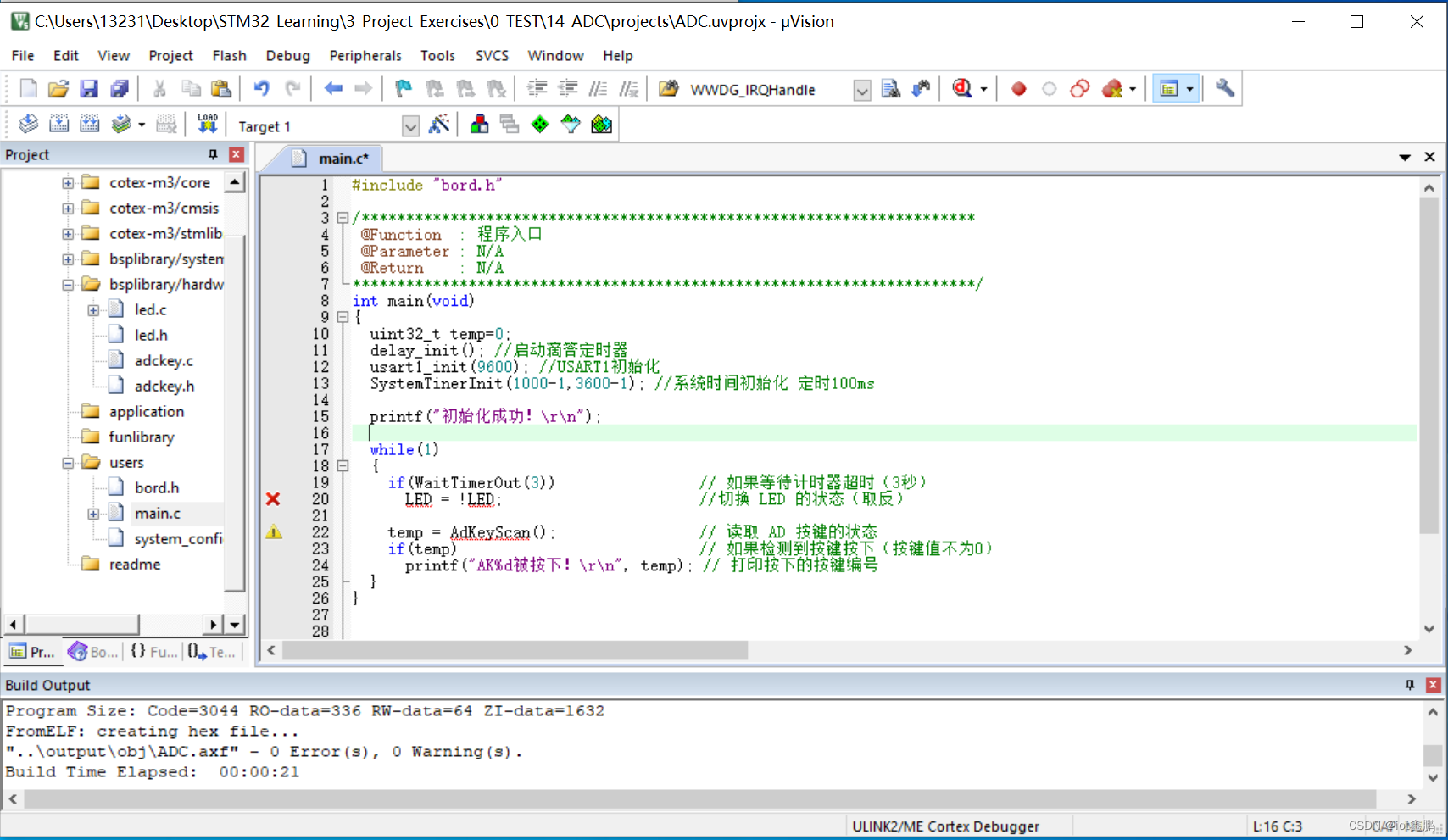Open Configuration with the wrench icon
Viewport: 1448px width, 840px height.
click(x=1225, y=89)
